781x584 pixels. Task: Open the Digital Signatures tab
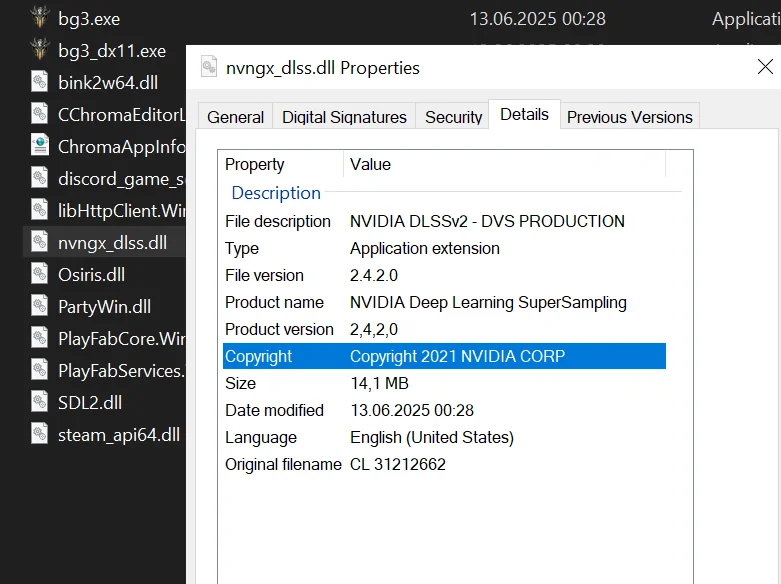pyautogui.click(x=344, y=117)
